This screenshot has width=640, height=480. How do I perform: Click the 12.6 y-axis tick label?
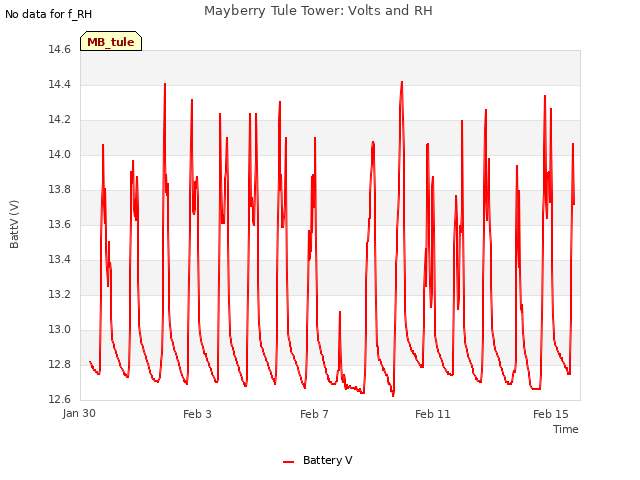pyautogui.click(x=59, y=399)
